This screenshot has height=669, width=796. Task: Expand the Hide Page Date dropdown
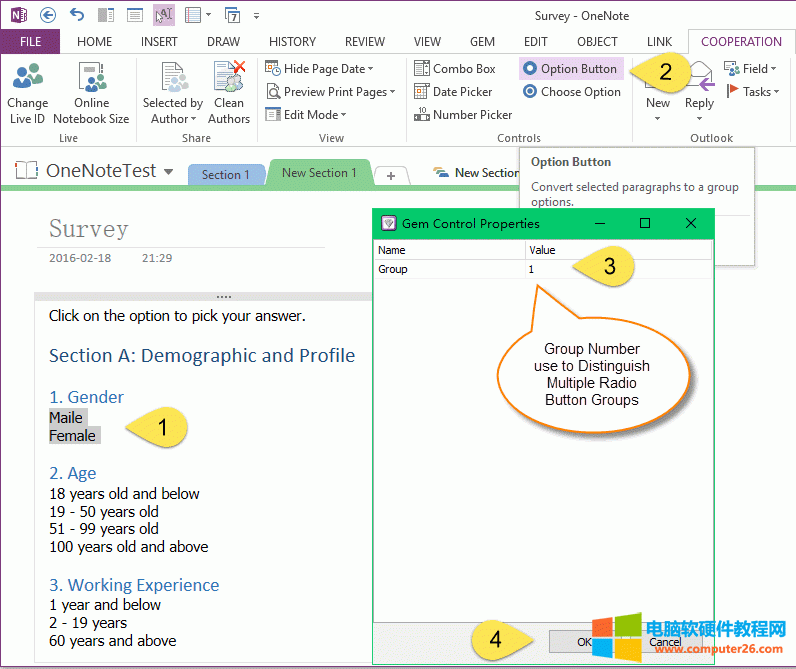370,69
